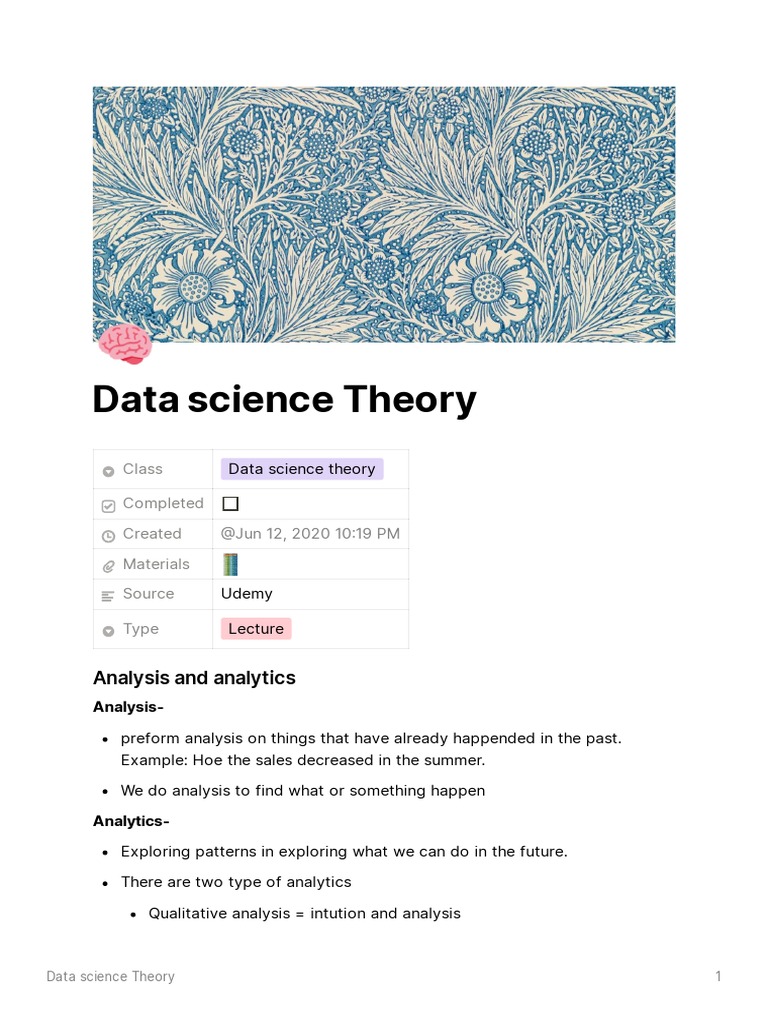Click the Udemy source field
The height and width of the screenshot is (1024, 768).
tap(246, 594)
